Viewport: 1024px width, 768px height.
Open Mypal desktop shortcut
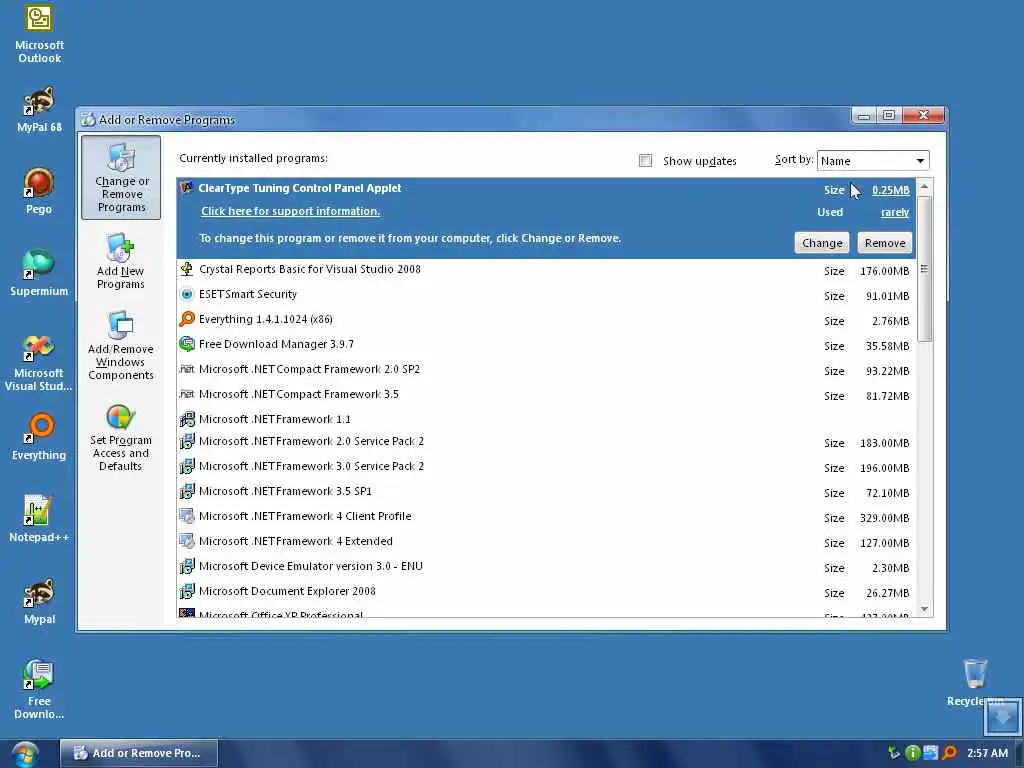tap(39, 601)
